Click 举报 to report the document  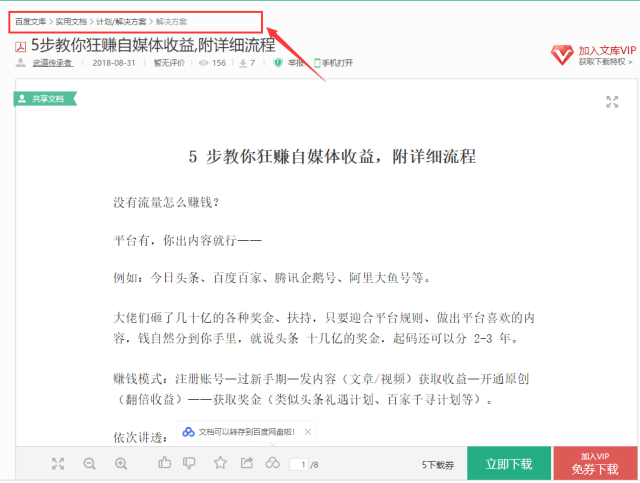[x=296, y=63]
